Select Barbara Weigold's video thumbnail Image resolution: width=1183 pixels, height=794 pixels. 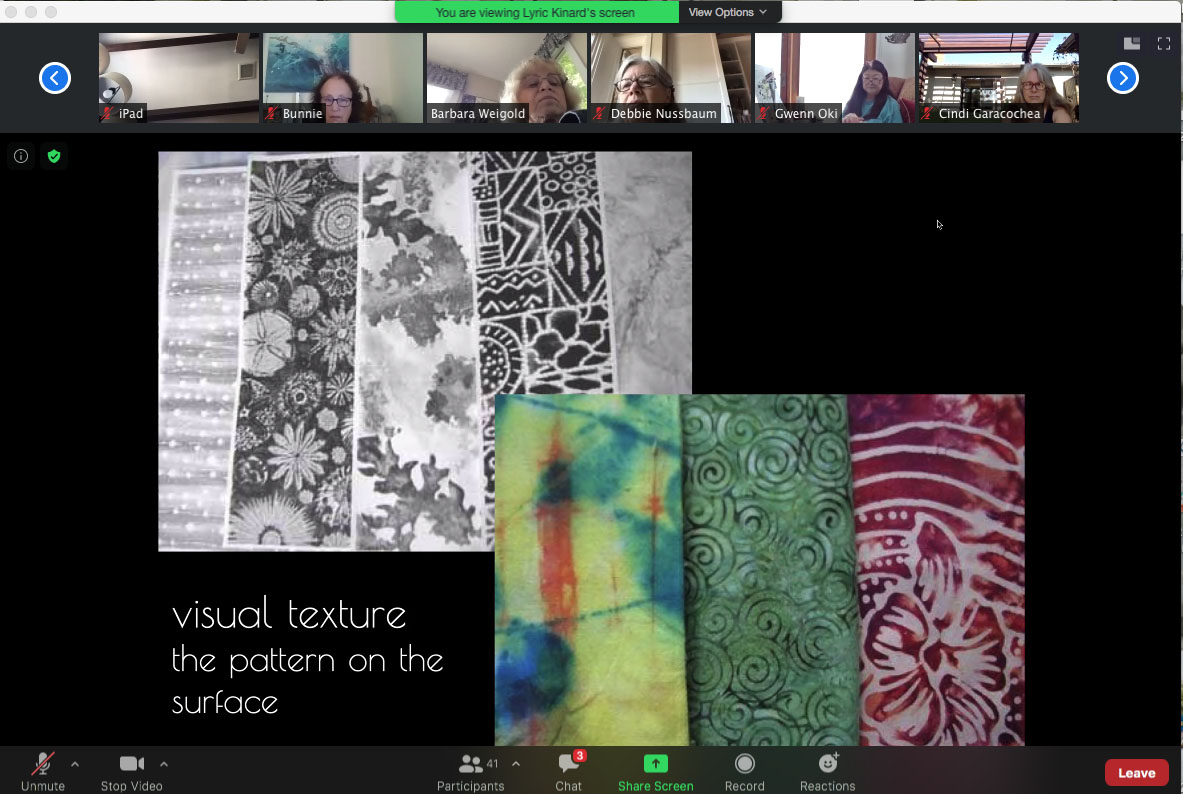[506, 78]
